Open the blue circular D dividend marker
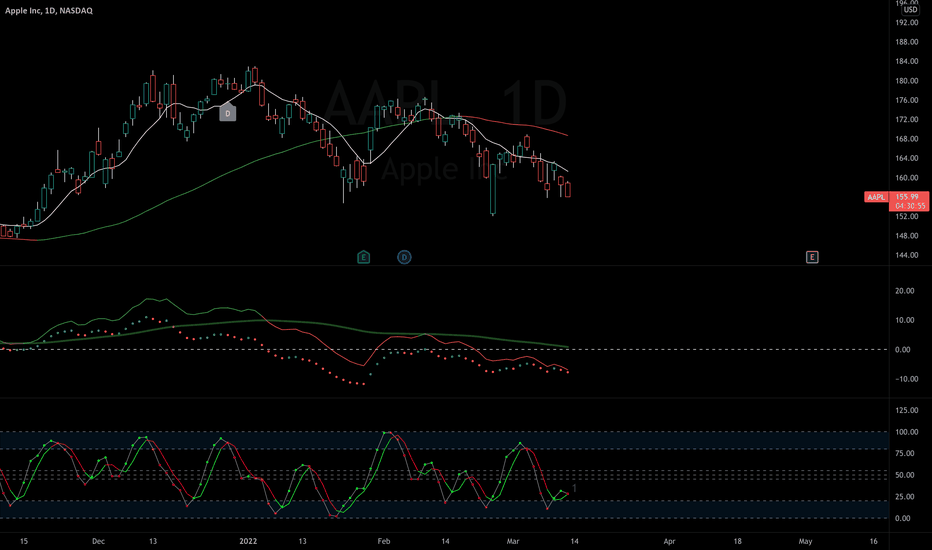 pyautogui.click(x=404, y=257)
